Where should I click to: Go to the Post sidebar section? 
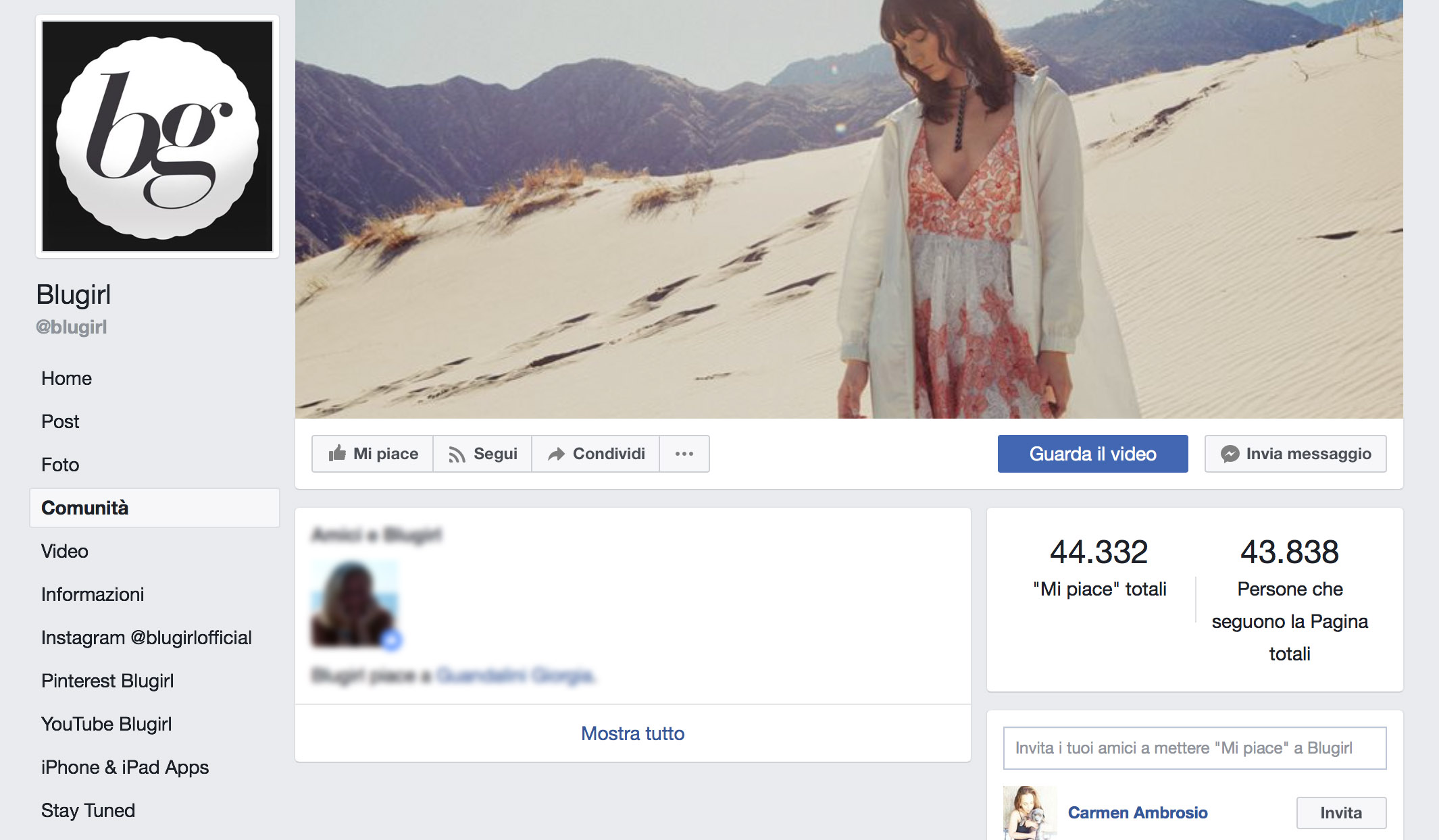(x=60, y=421)
